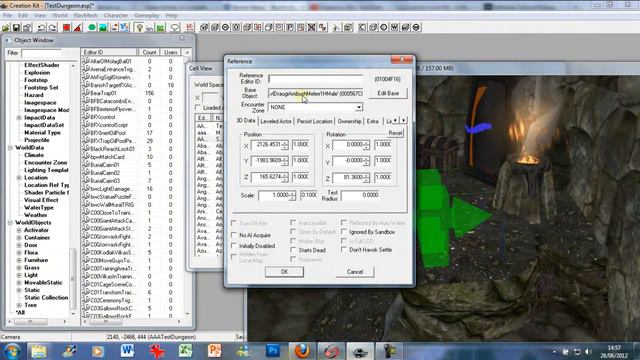
Task: Click the Reference Editor ID field
Action: pyautogui.click(x=316, y=79)
